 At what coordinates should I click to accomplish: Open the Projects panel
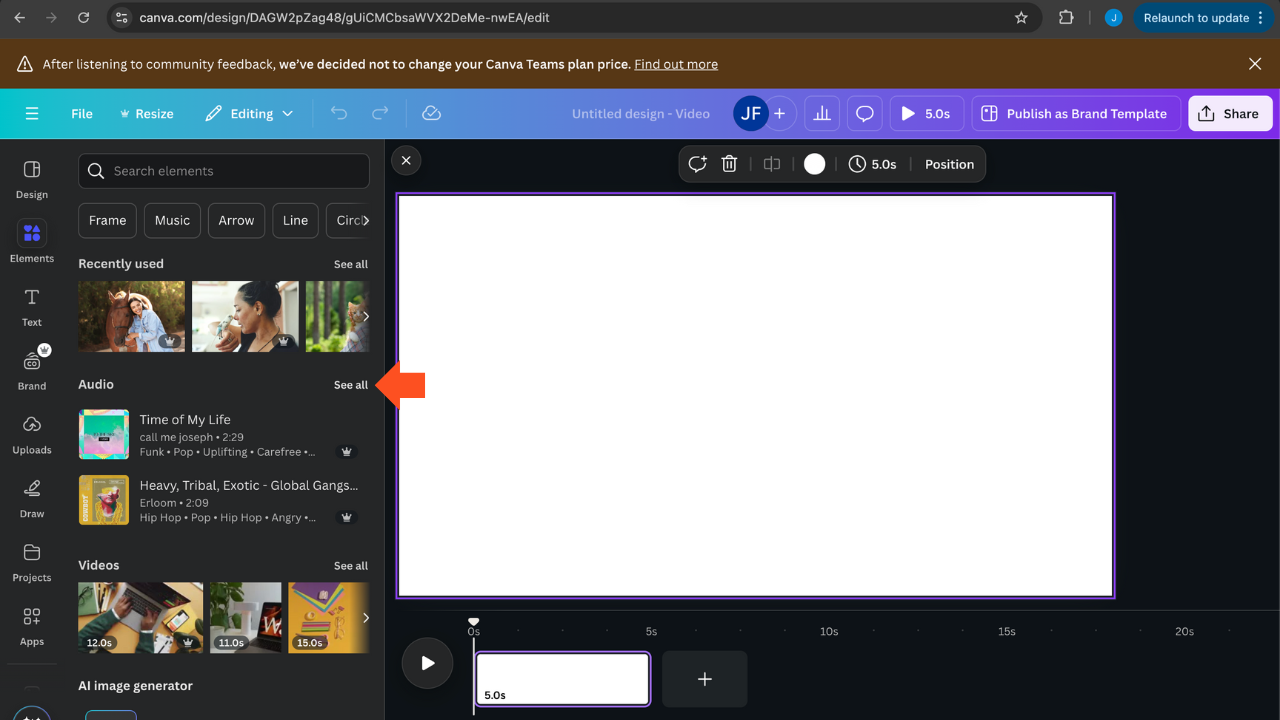pos(31,561)
